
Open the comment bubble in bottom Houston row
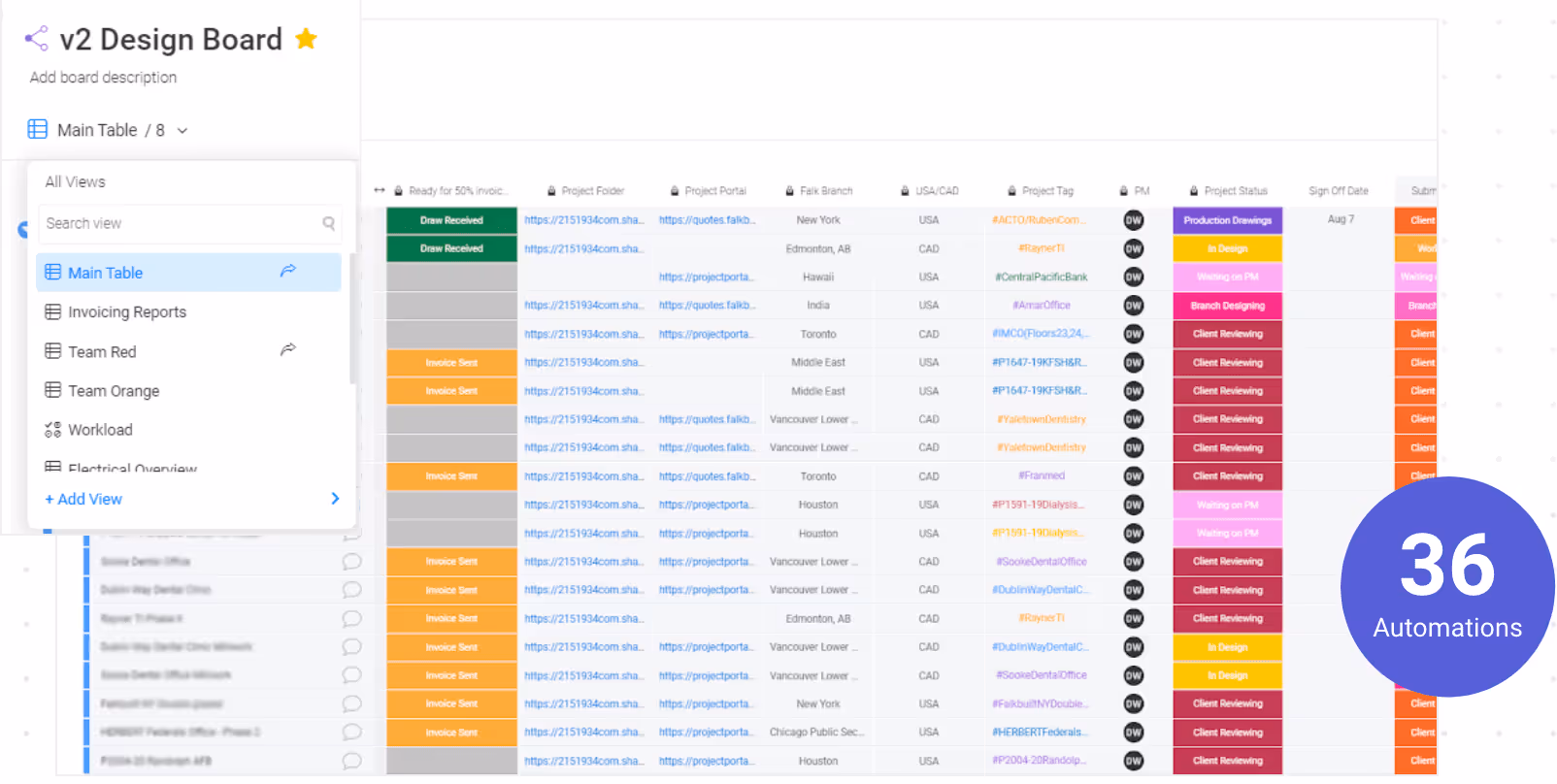point(351,761)
